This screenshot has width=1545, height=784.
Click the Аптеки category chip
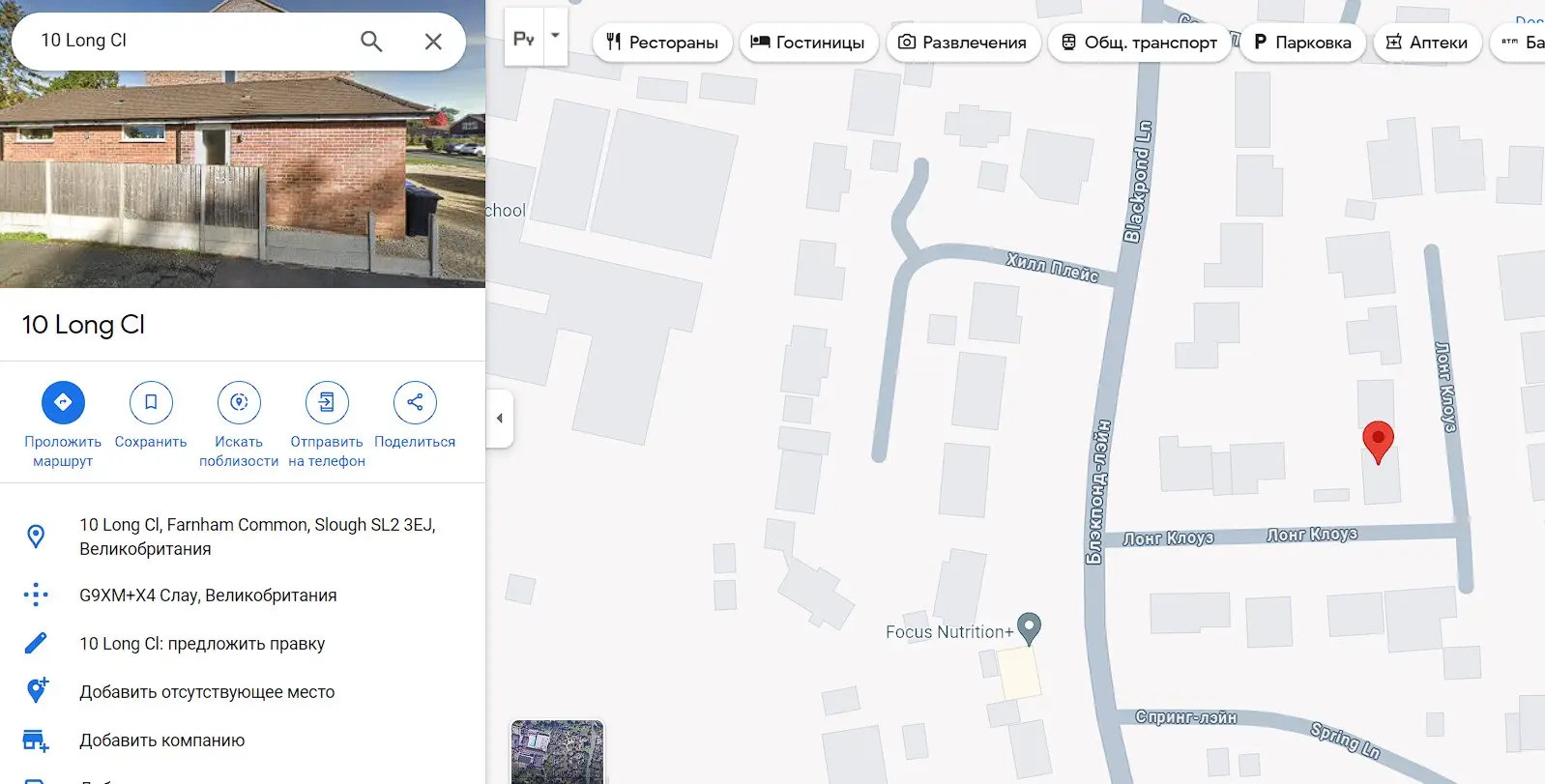coord(1427,43)
